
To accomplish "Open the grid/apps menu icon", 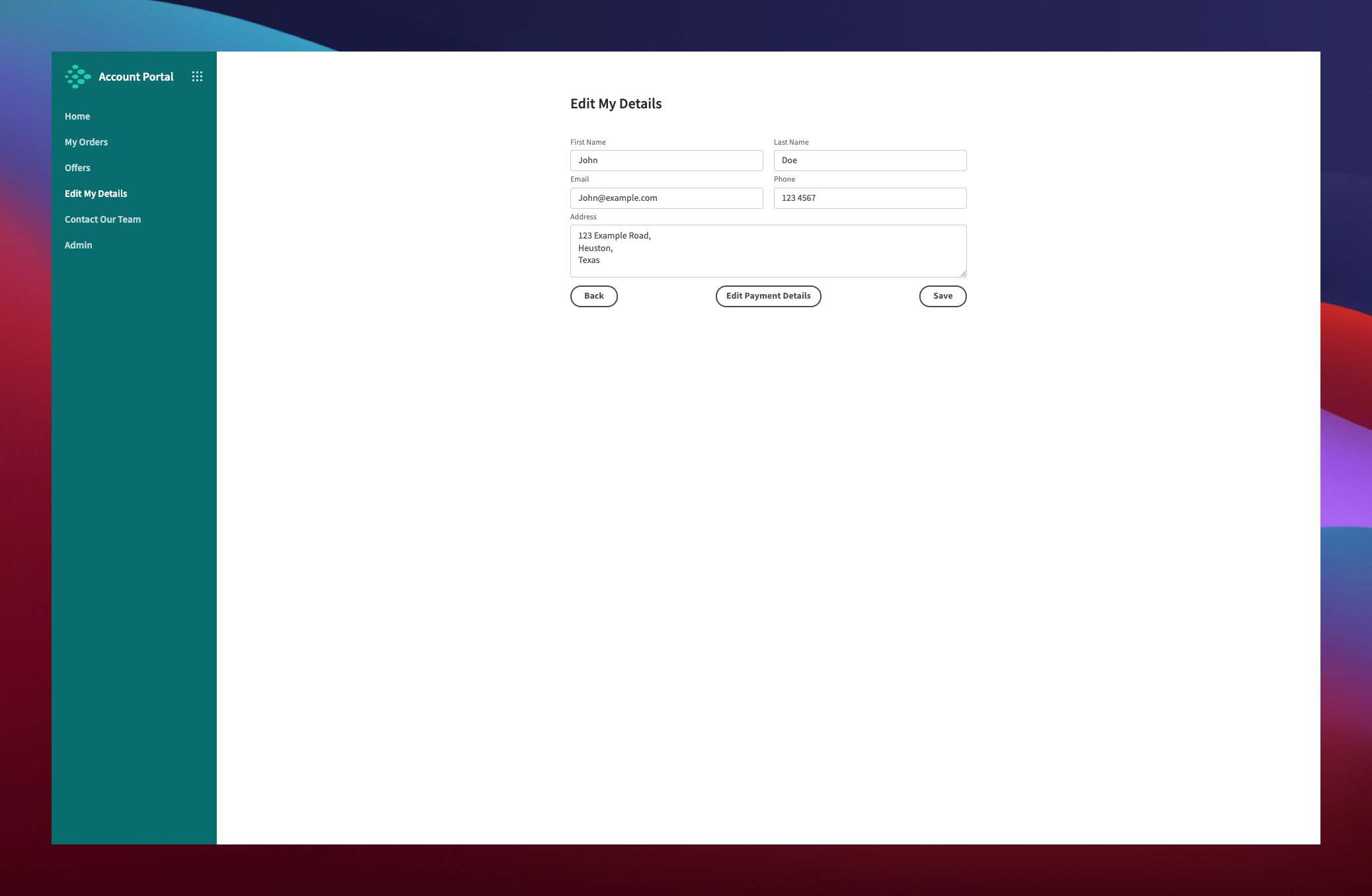I will pos(197,77).
